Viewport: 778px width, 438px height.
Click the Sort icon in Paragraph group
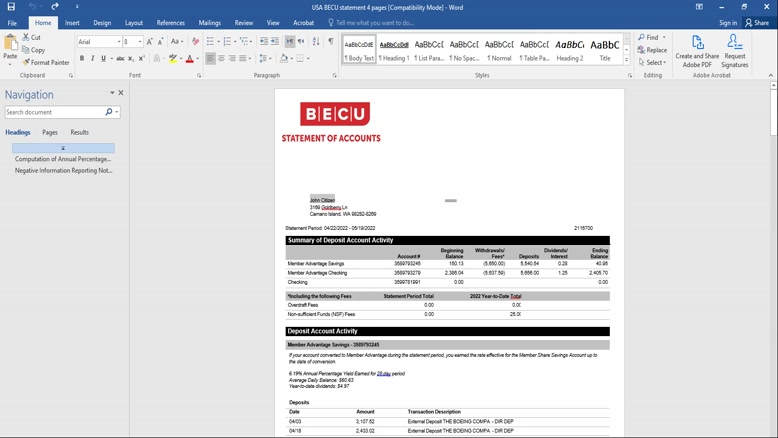click(316, 42)
